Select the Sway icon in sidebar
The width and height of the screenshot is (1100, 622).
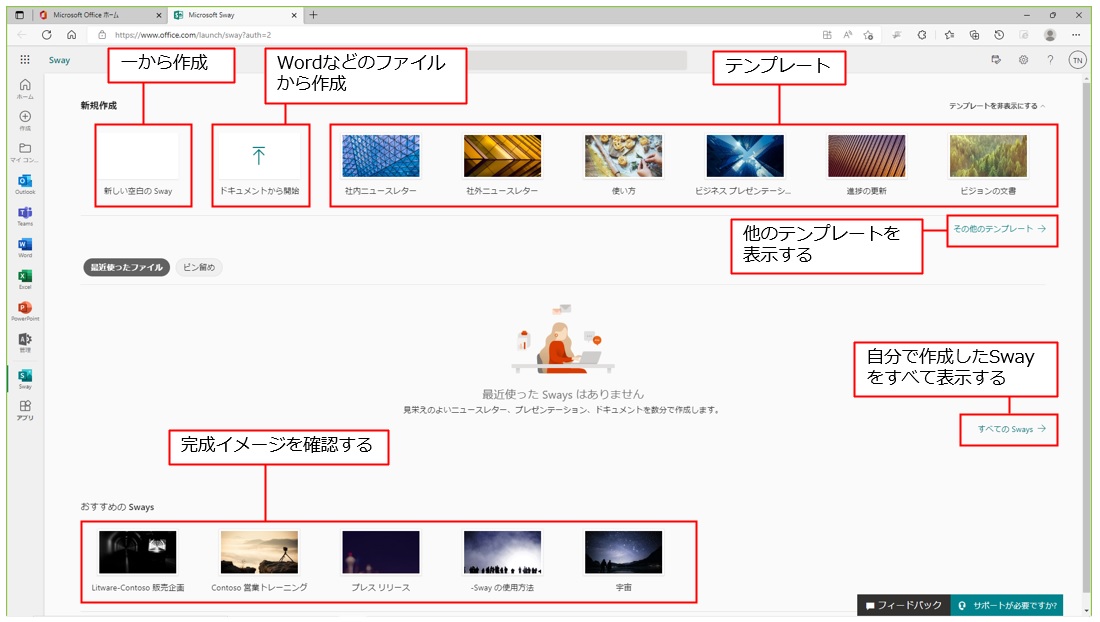(x=25, y=379)
